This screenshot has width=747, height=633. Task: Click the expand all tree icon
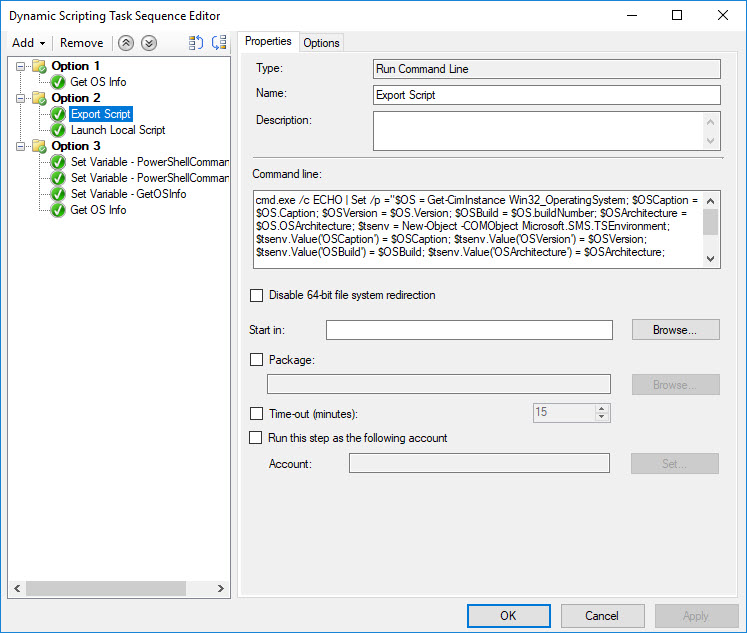pos(196,43)
